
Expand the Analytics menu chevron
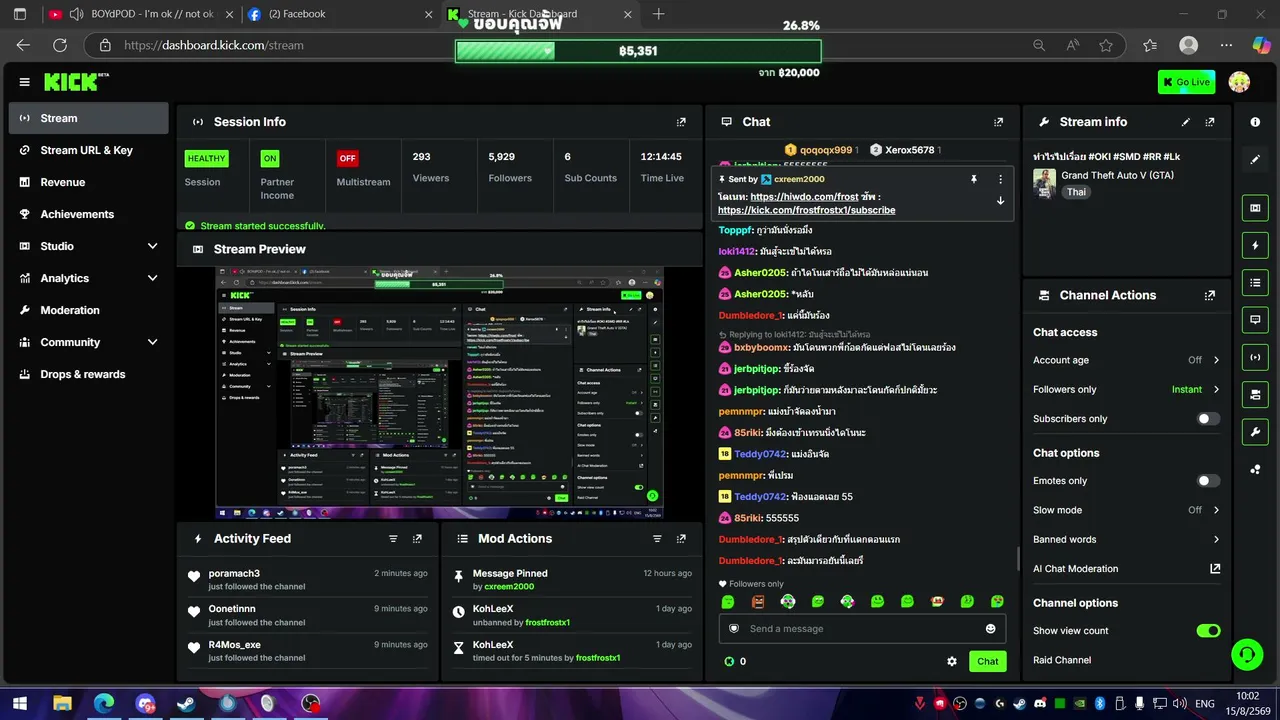(x=152, y=278)
